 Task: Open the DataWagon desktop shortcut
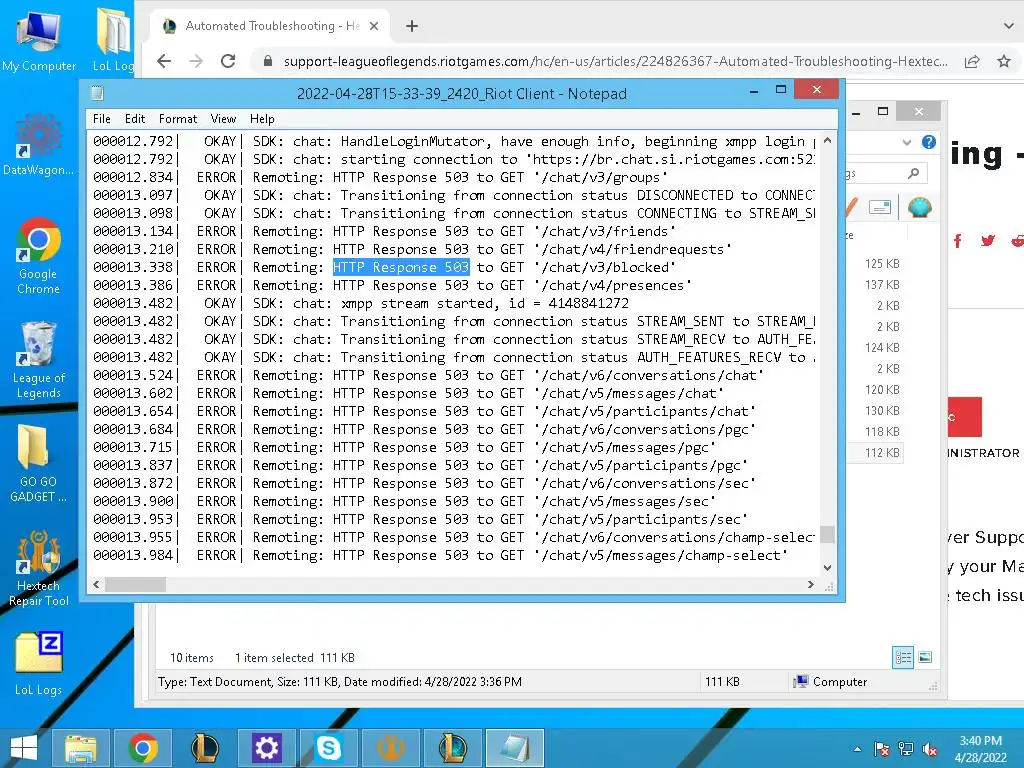[x=39, y=145]
